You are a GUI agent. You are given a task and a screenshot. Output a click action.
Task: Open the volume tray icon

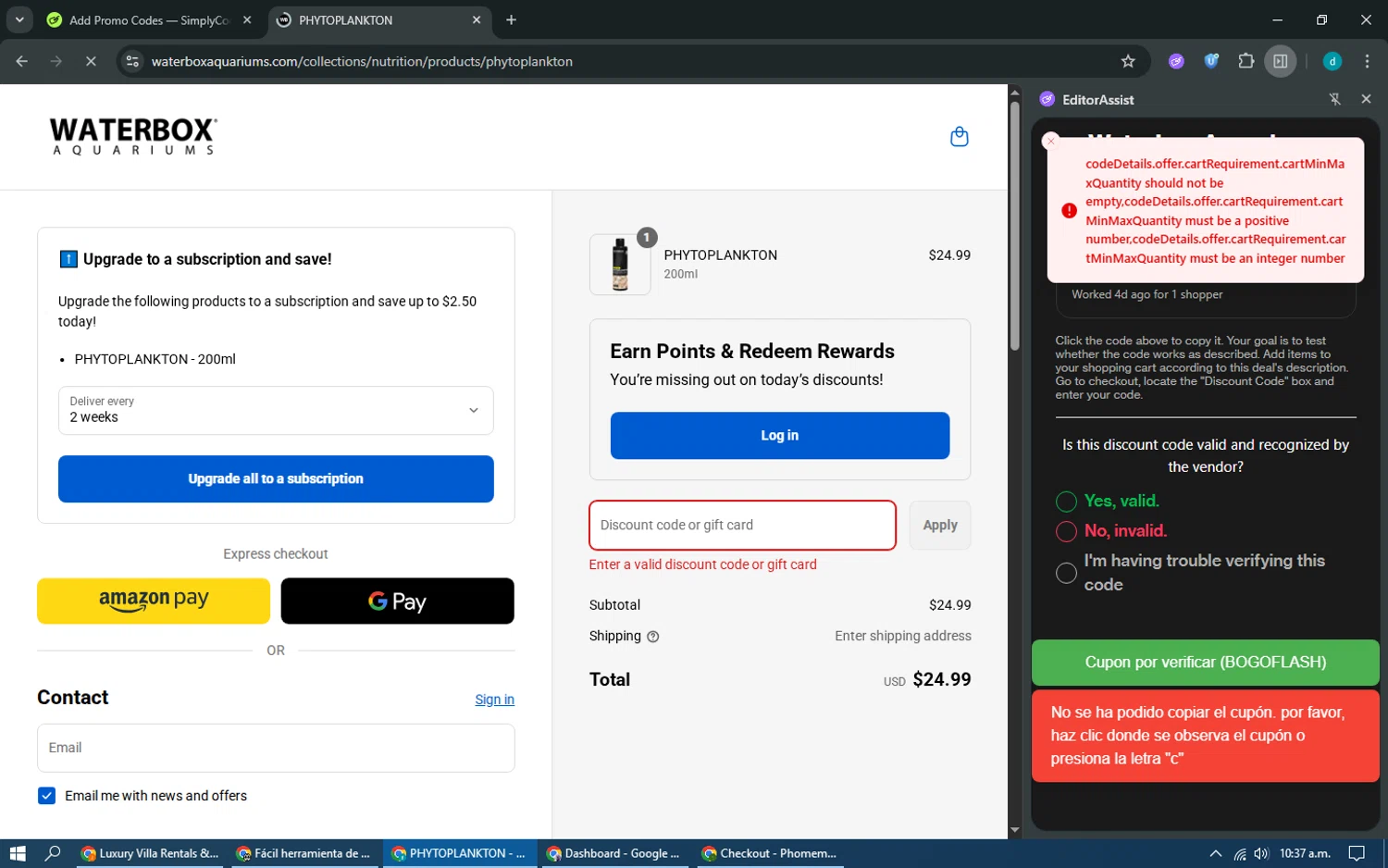tap(1261, 853)
